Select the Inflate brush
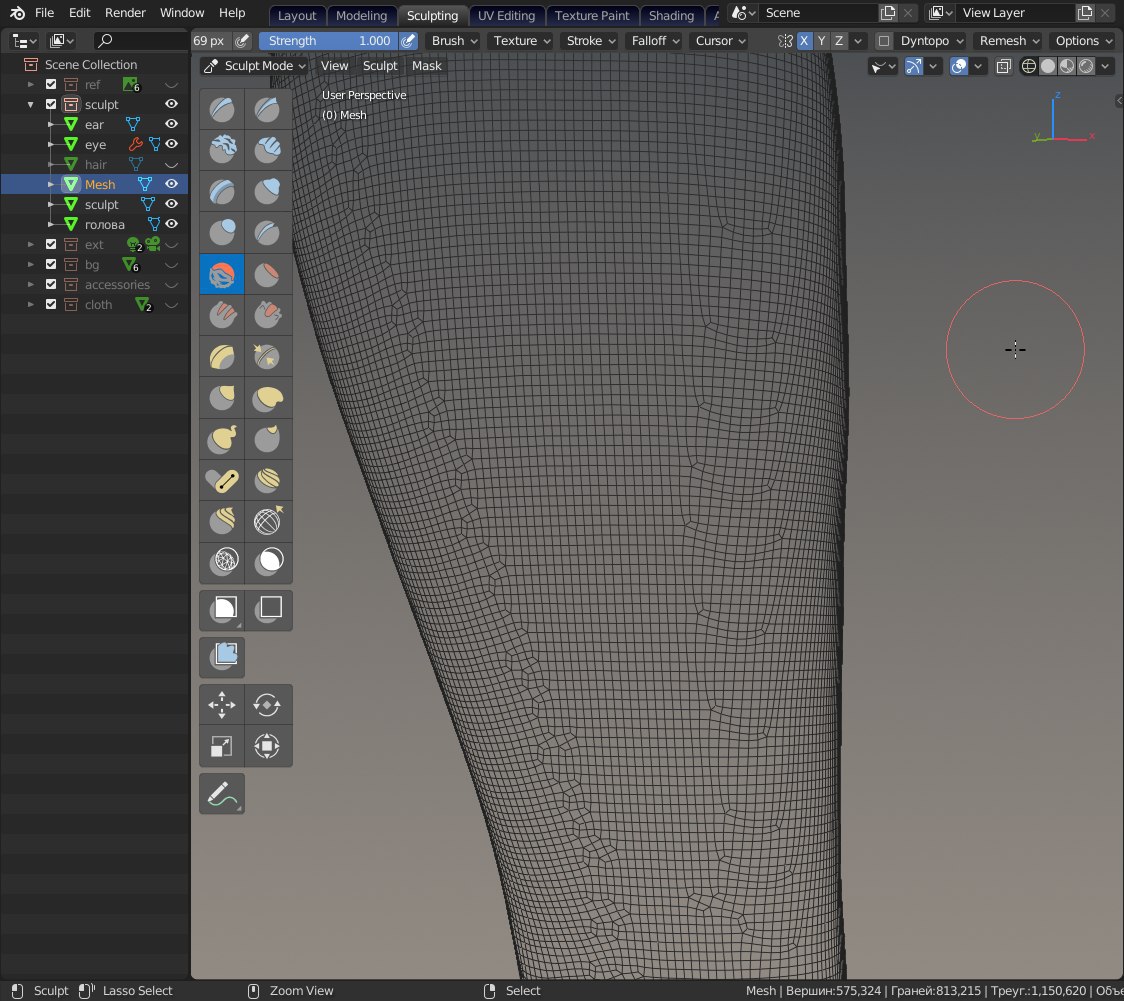Viewport: 1124px width, 1001px height. click(267, 191)
